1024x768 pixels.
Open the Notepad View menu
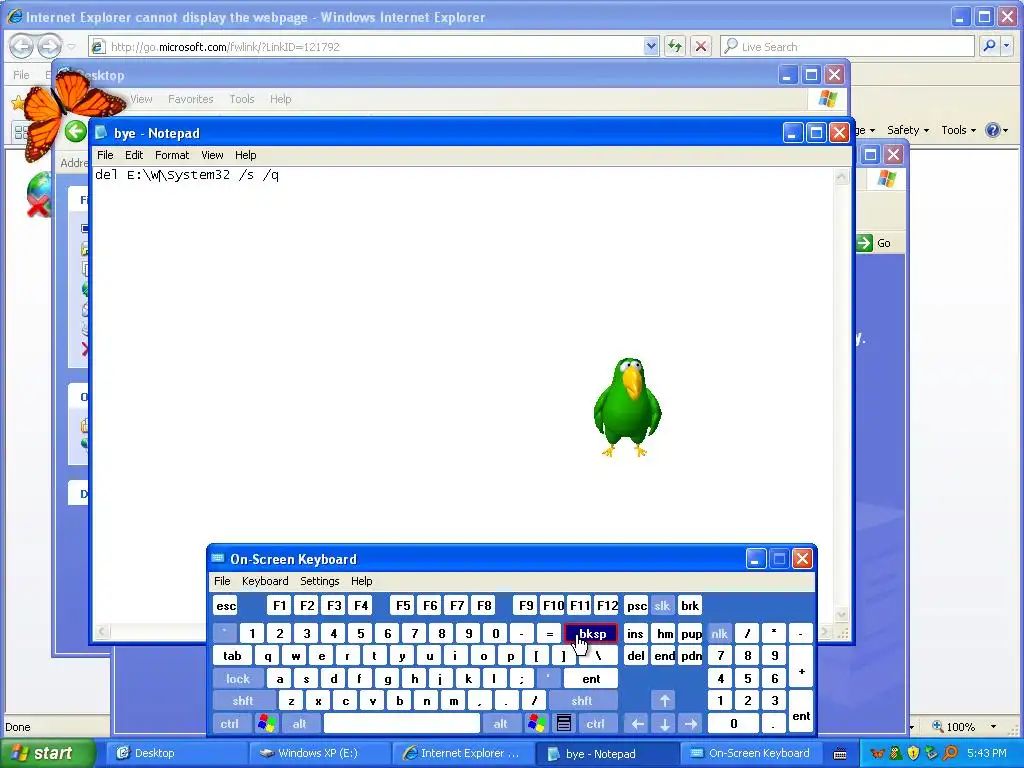tap(212, 155)
